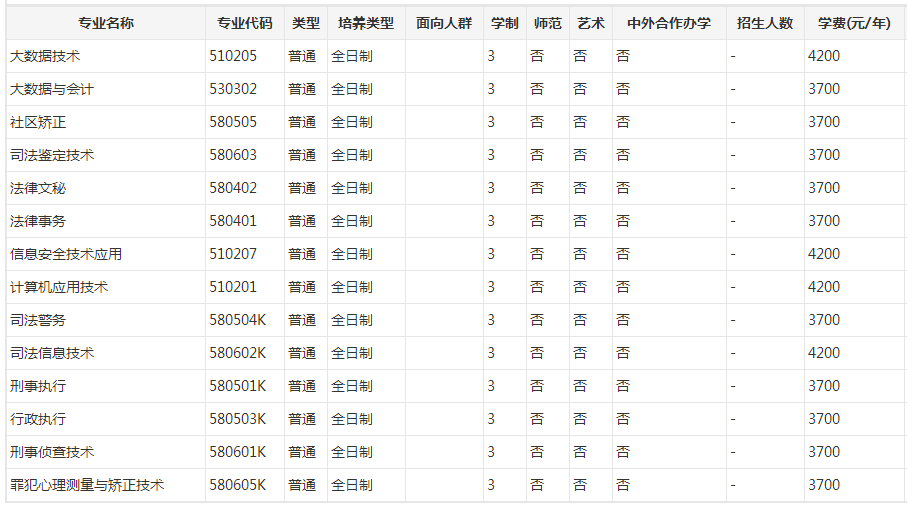Click major code 580504K
This screenshot has height=508, width=907.
pyautogui.click(x=238, y=320)
